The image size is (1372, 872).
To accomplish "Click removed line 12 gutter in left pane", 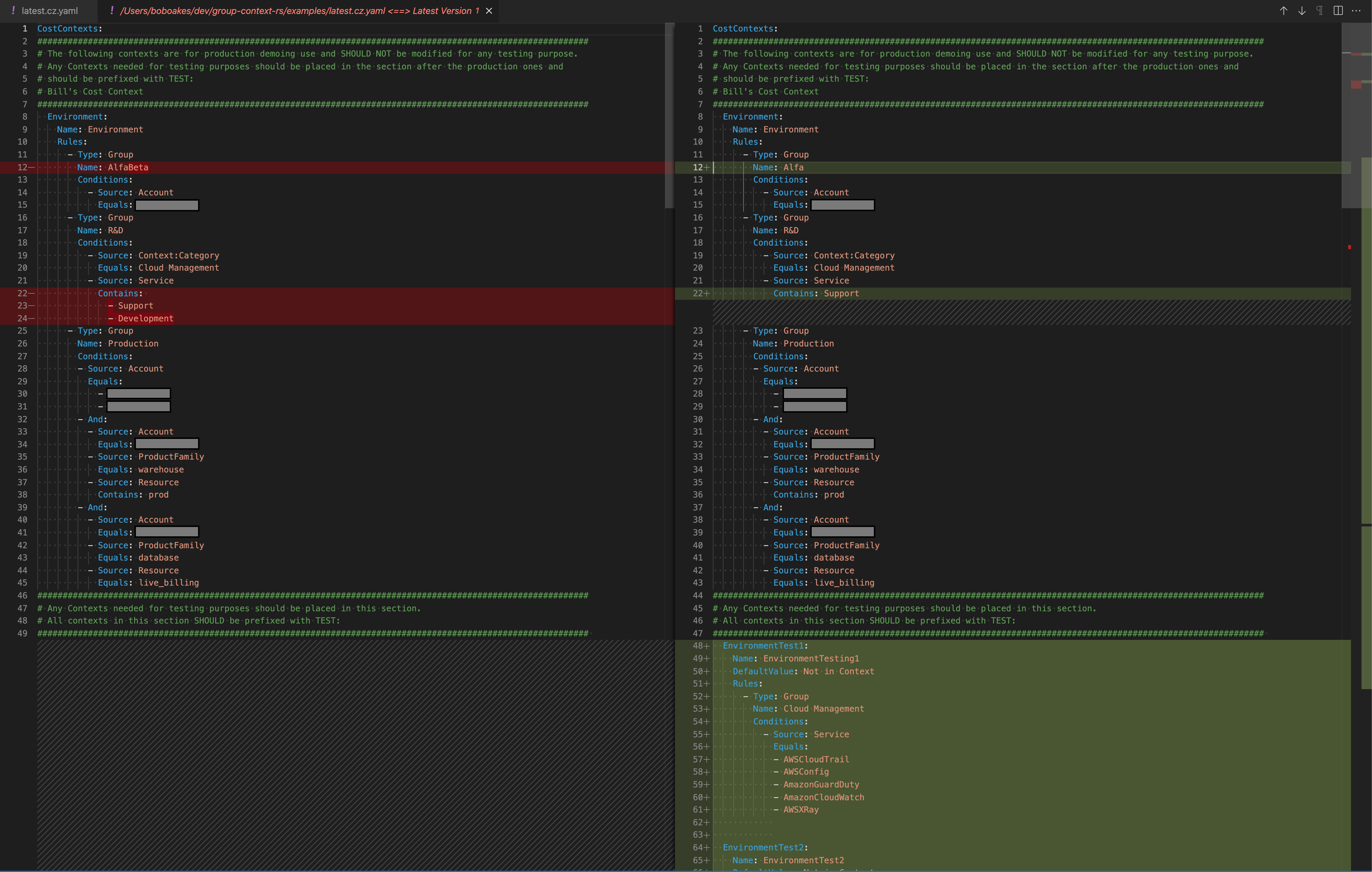I will 26,167.
